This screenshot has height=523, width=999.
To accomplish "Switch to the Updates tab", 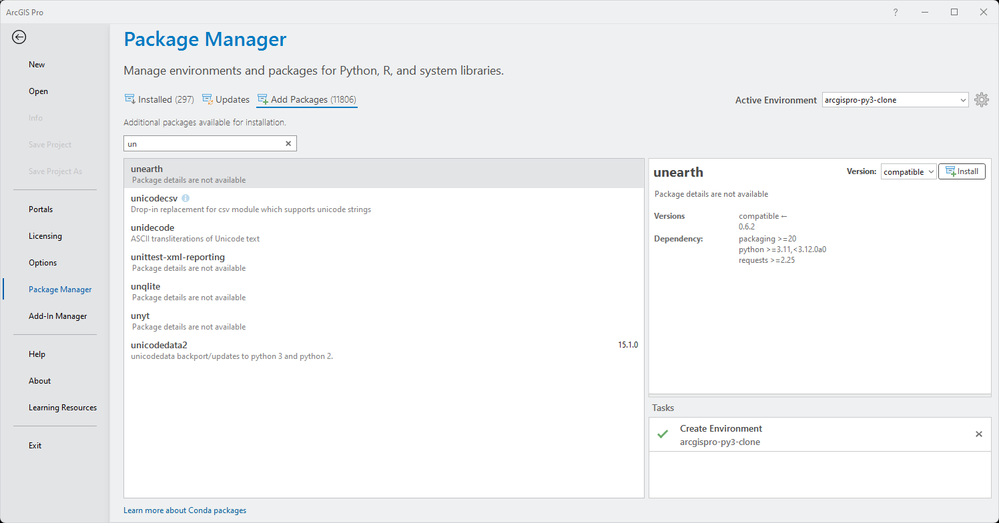I will point(226,99).
